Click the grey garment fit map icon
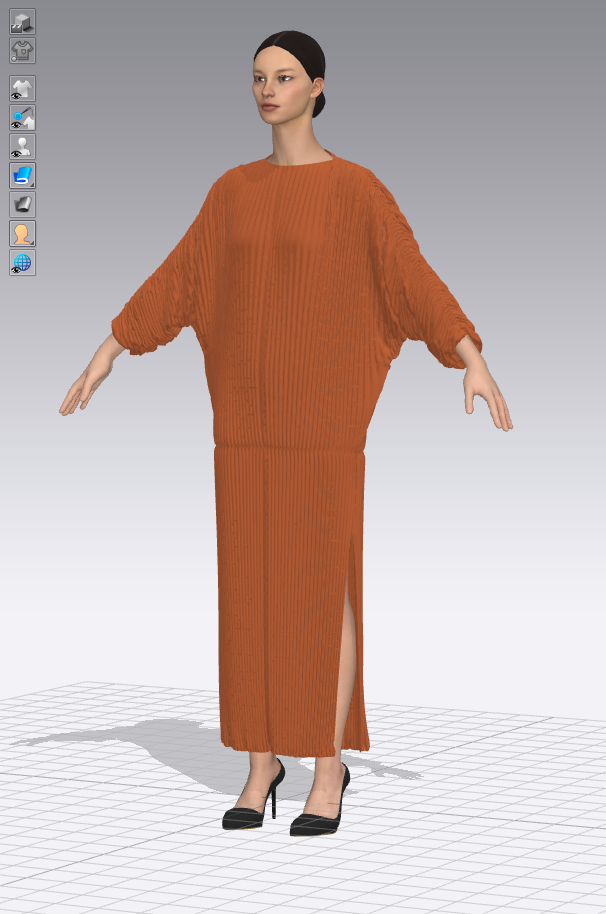The height and width of the screenshot is (914, 606). 22,51
